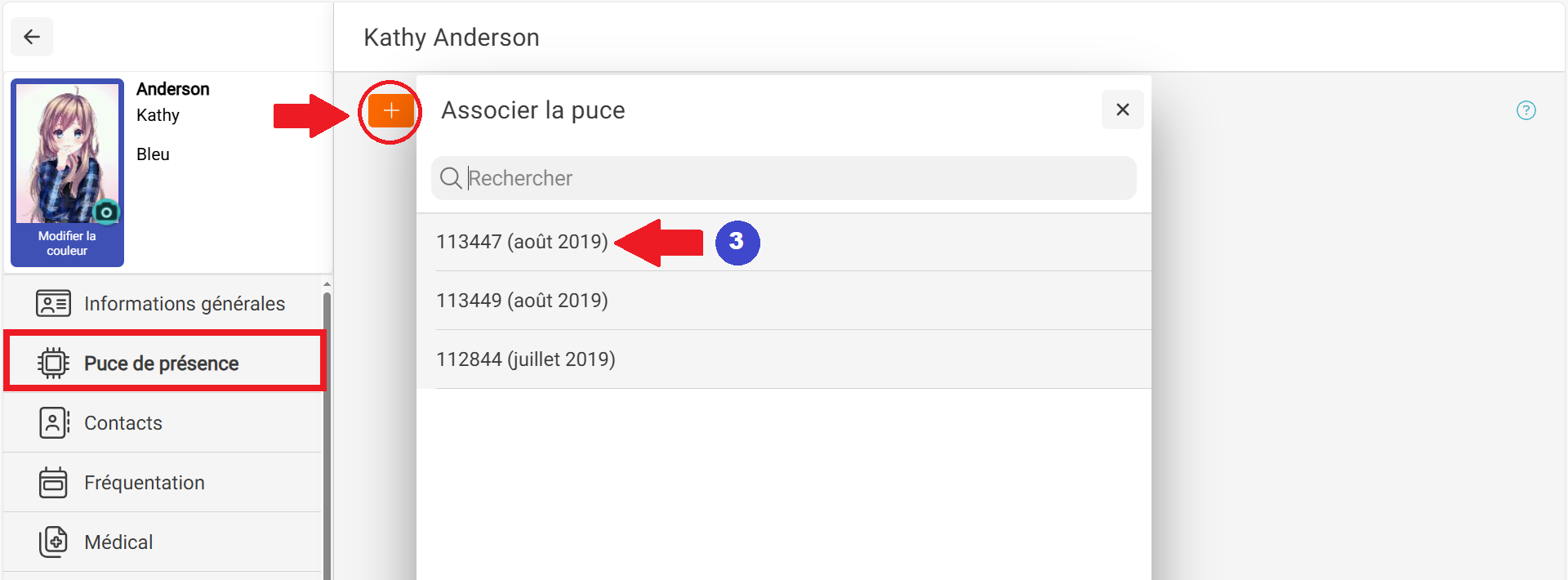Open the Informations générales section
Screen dimensions: 1568x580
pyautogui.click(x=163, y=303)
